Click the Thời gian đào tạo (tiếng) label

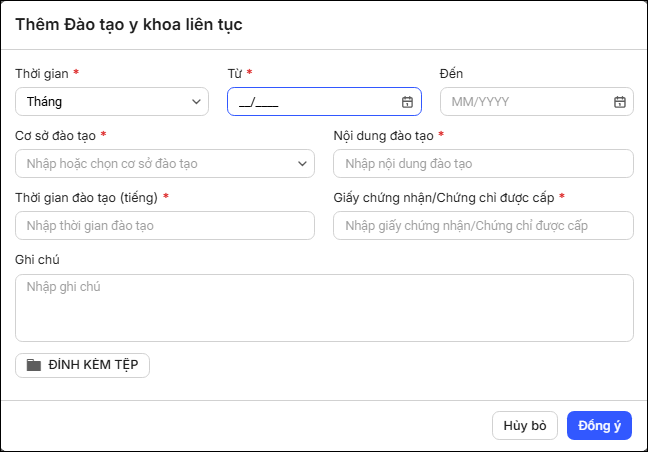pos(86,198)
